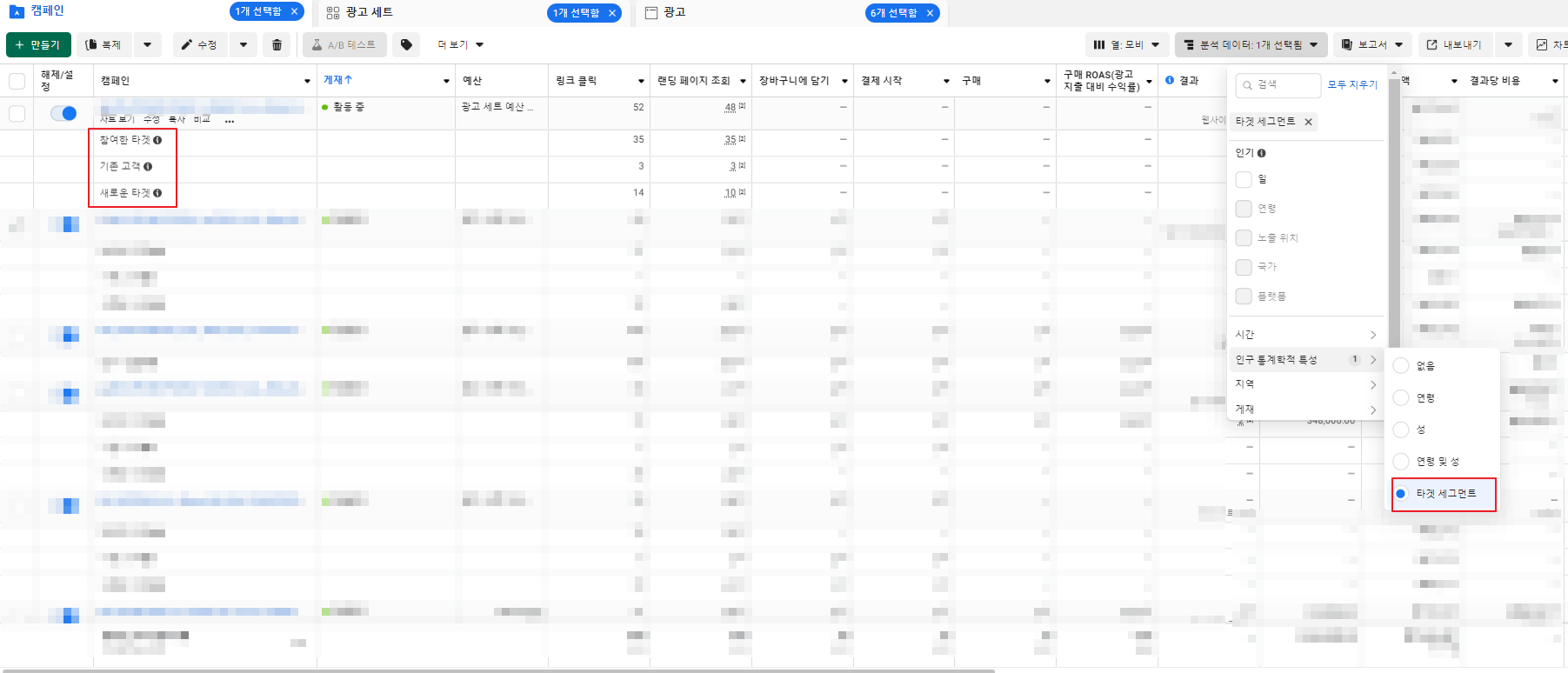Click the tag label icon button

406,45
